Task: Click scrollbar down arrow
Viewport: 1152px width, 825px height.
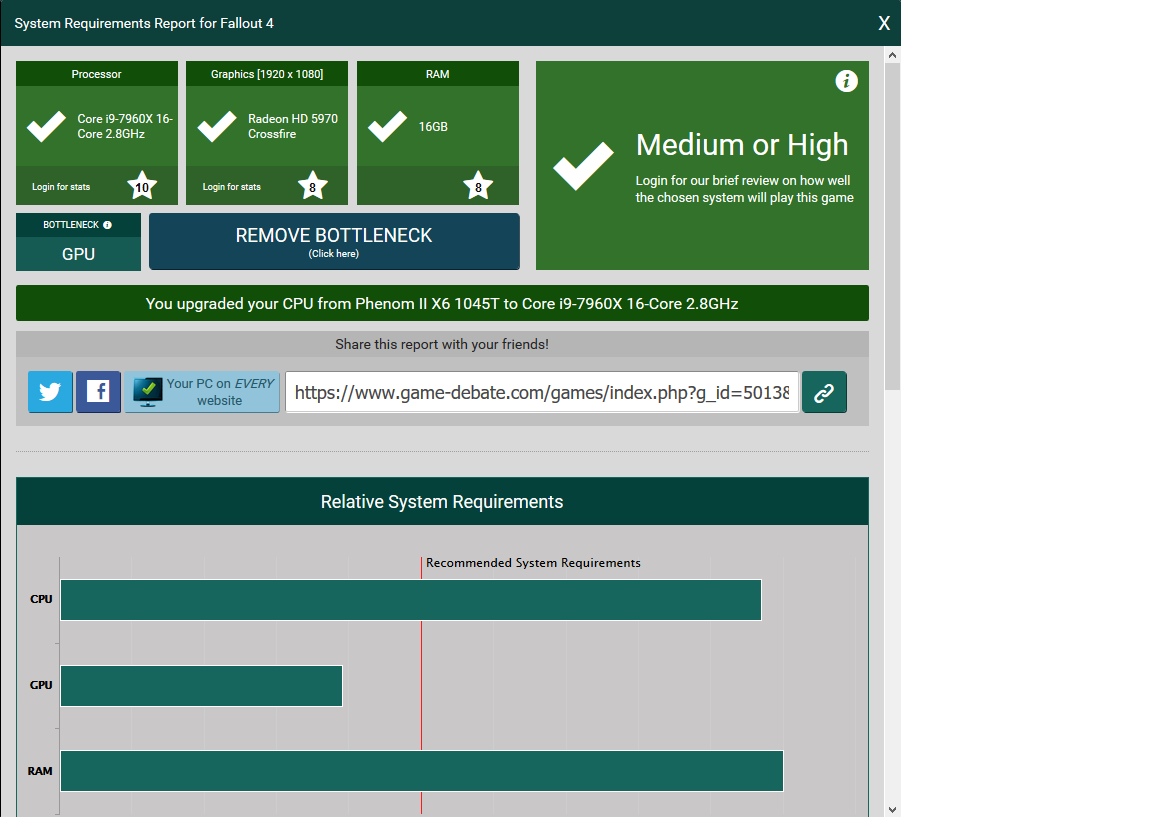Action: pos(892,810)
